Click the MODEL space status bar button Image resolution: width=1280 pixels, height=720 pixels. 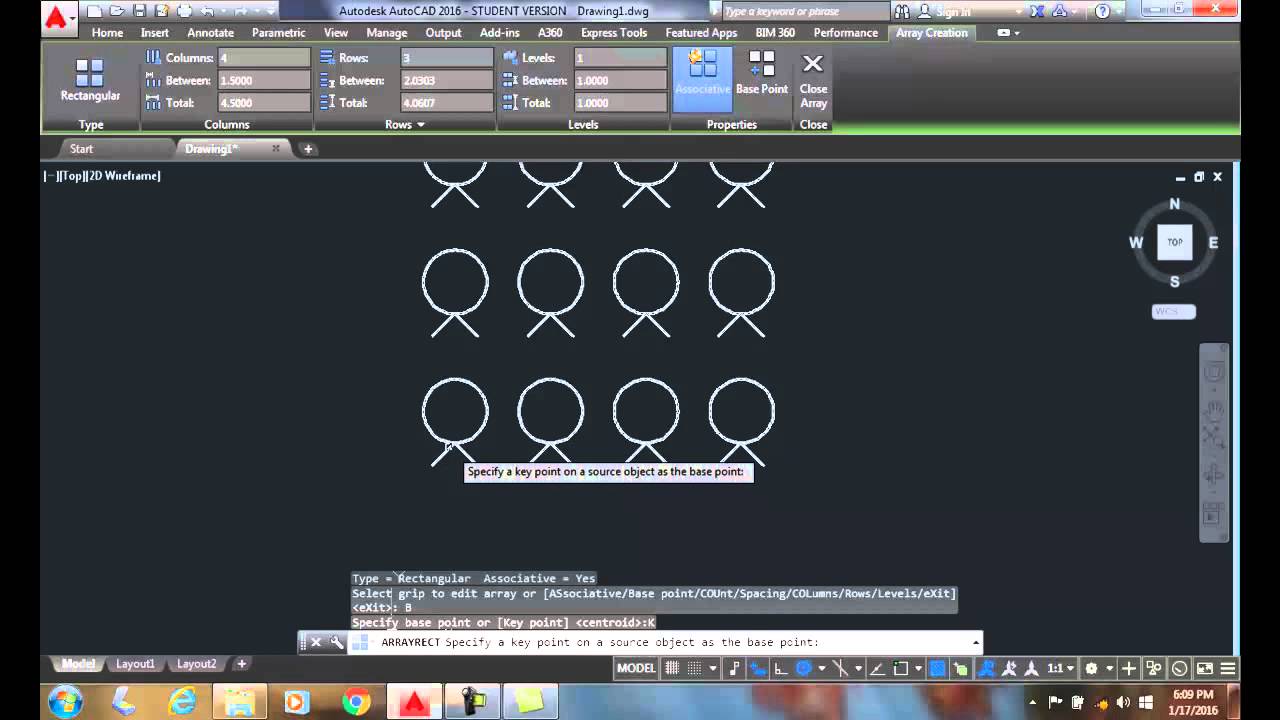pyautogui.click(x=636, y=669)
